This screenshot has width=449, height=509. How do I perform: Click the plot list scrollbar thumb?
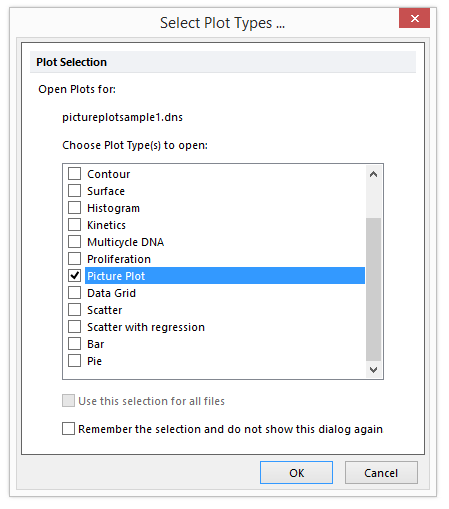[x=373, y=289]
